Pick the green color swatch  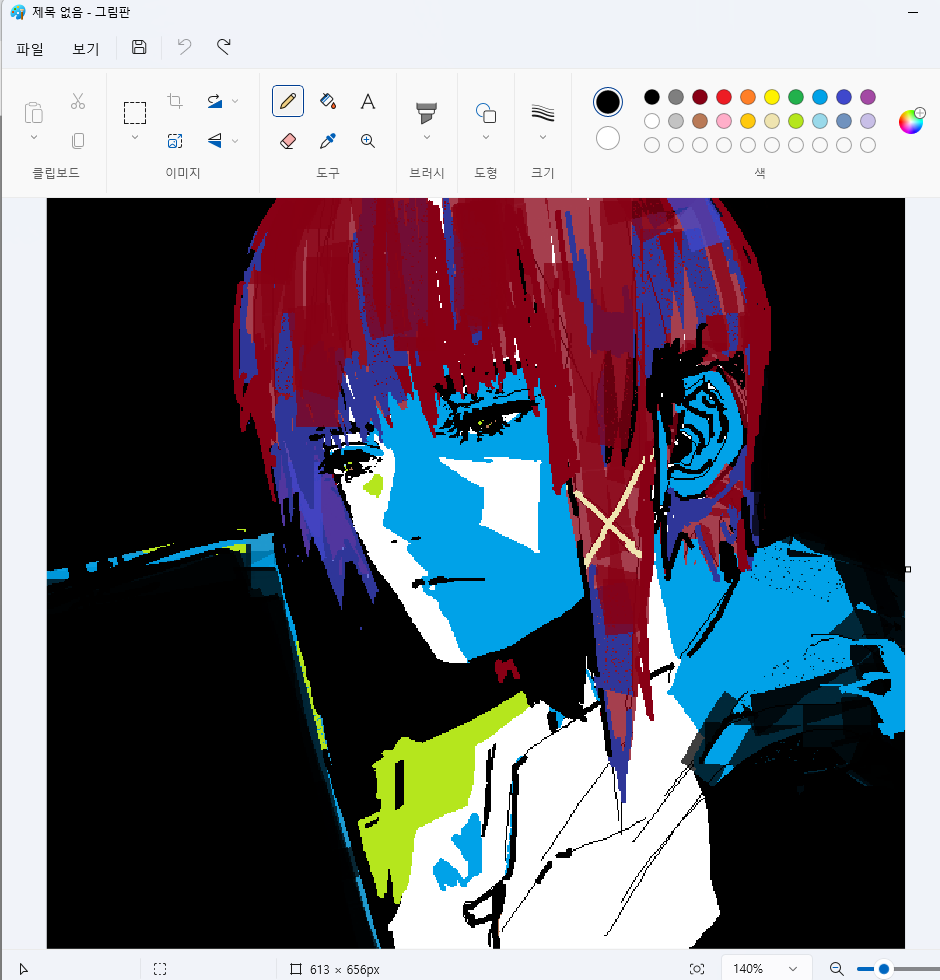click(x=796, y=97)
